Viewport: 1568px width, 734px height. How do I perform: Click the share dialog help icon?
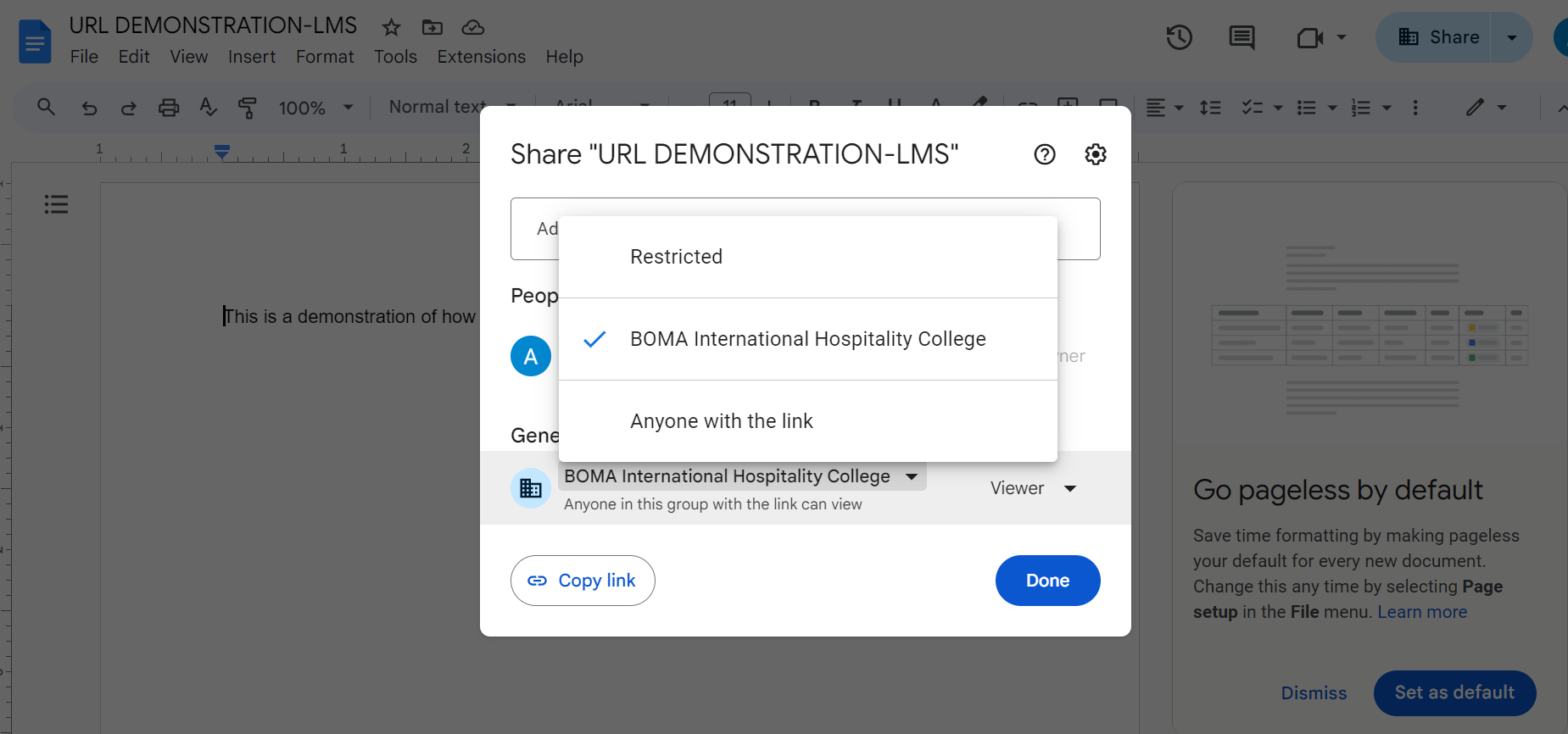[1045, 154]
